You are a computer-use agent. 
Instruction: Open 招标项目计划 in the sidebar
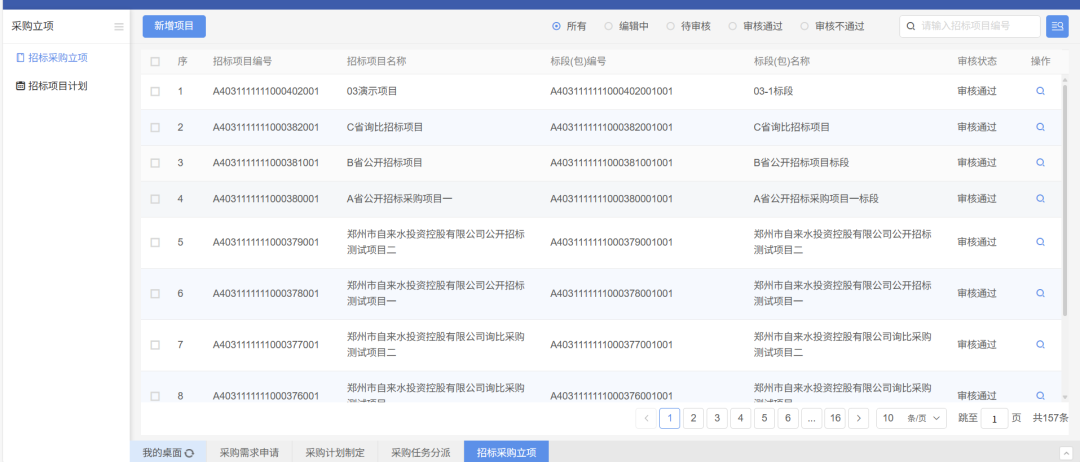tap(58, 86)
